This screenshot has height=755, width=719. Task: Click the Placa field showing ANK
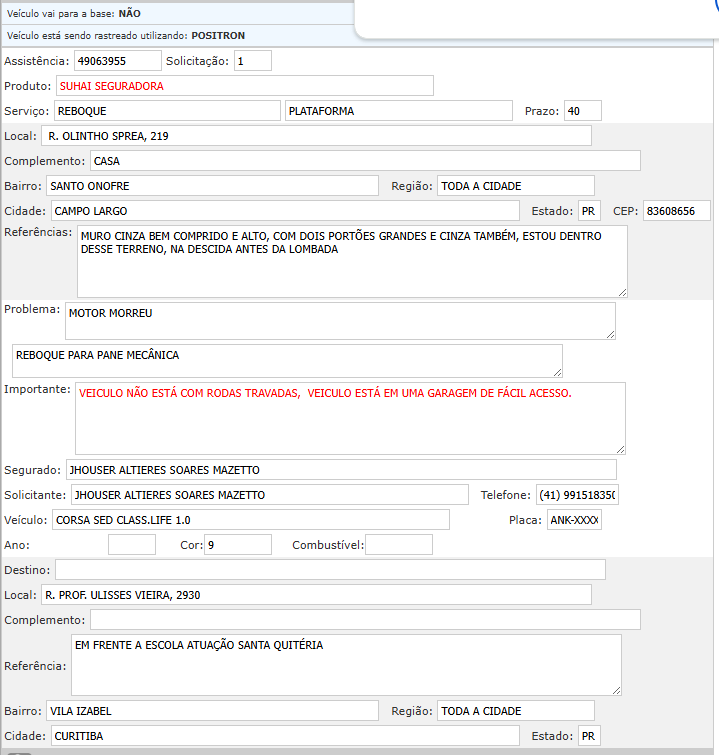point(574,520)
